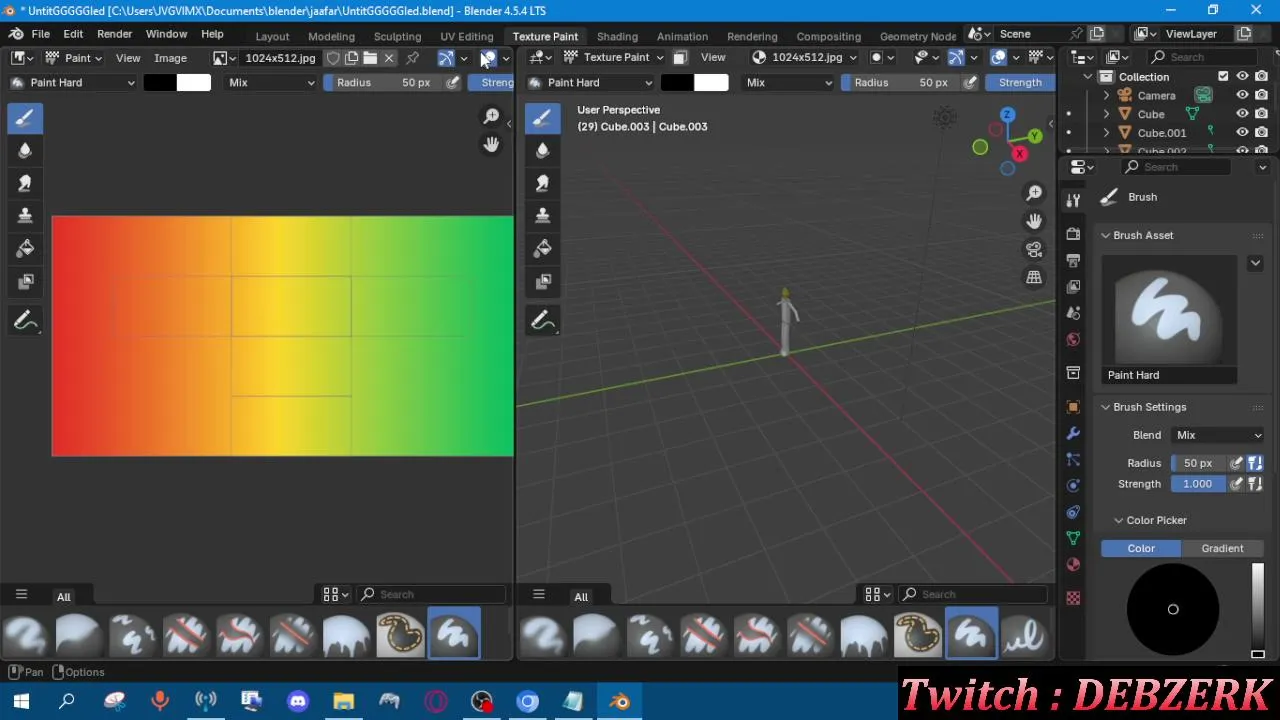Click the pan hand icon in 3D viewport
This screenshot has height=720, width=1280.
click(x=1034, y=221)
